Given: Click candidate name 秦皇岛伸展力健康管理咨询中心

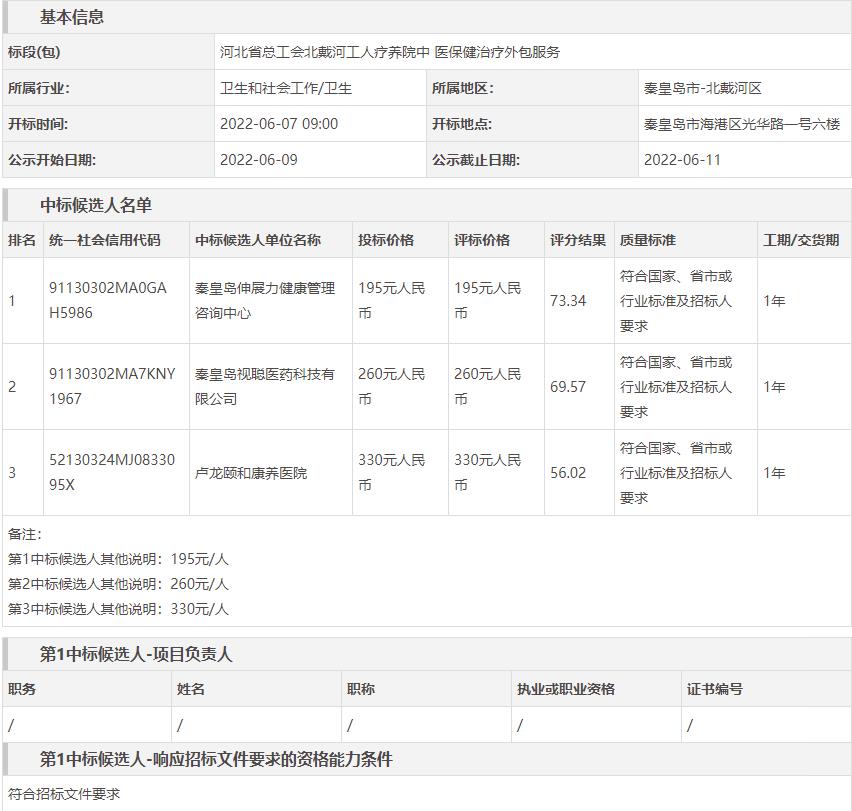Looking at the screenshot, I should (265, 300).
